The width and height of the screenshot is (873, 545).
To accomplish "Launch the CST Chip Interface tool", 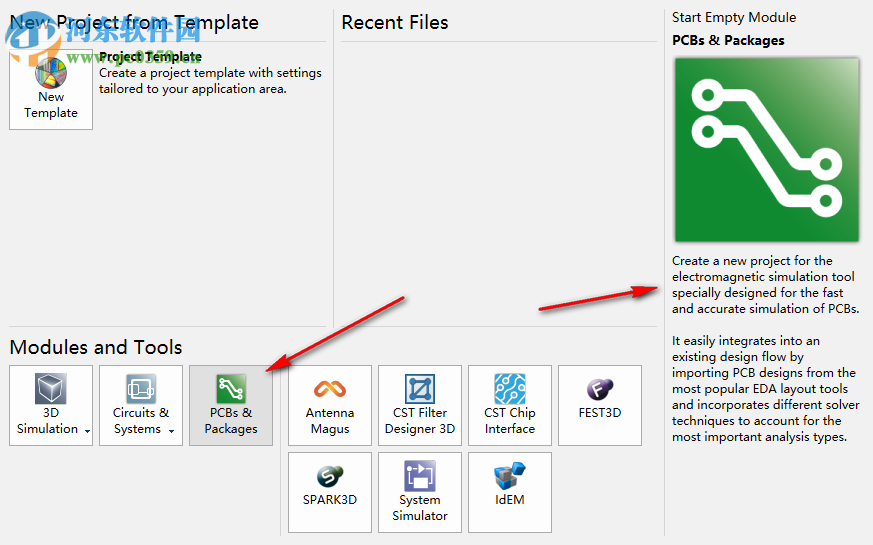I will 510,405.
